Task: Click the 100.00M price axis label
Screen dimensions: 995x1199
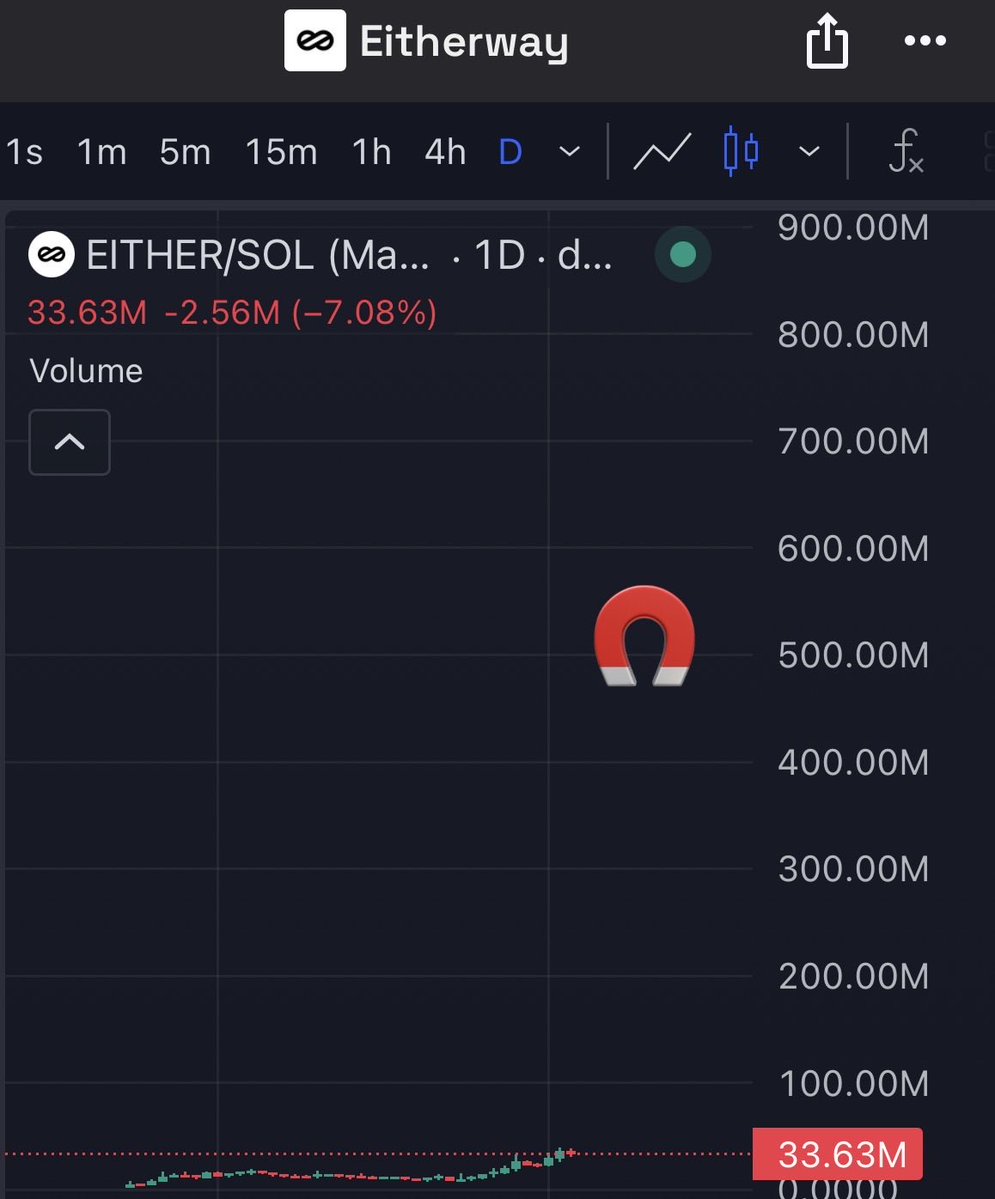Action: click(x=854, y=1084)
